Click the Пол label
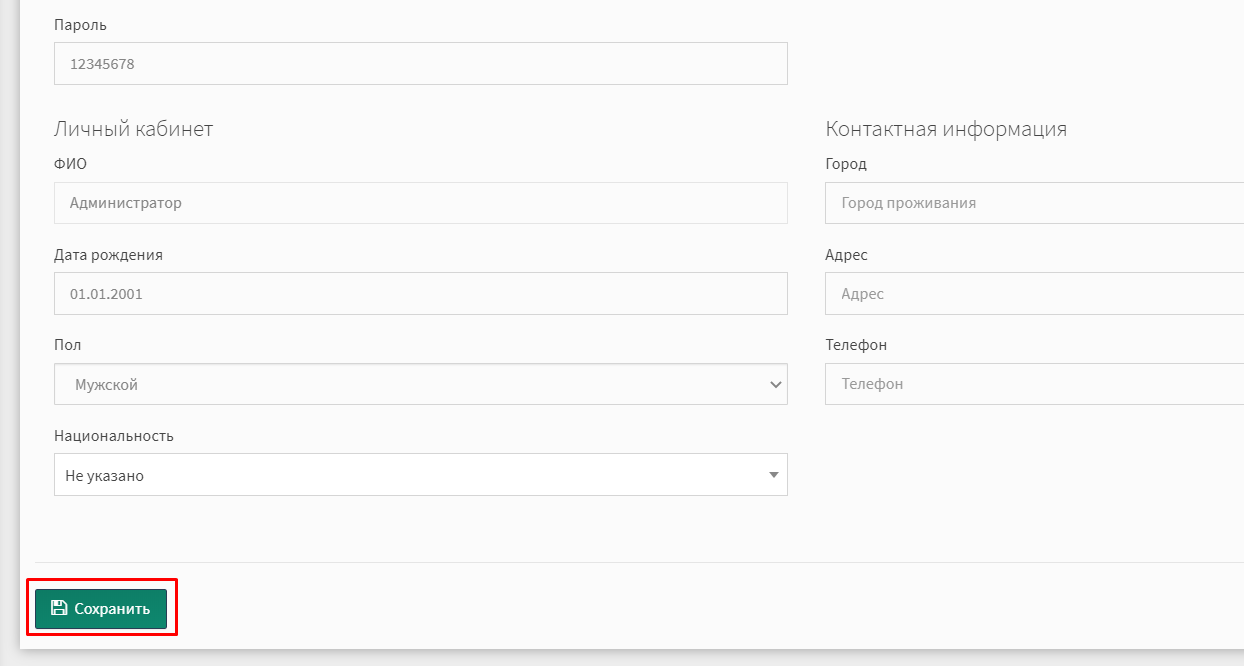Screen dimensions: 1244x666 68,345
